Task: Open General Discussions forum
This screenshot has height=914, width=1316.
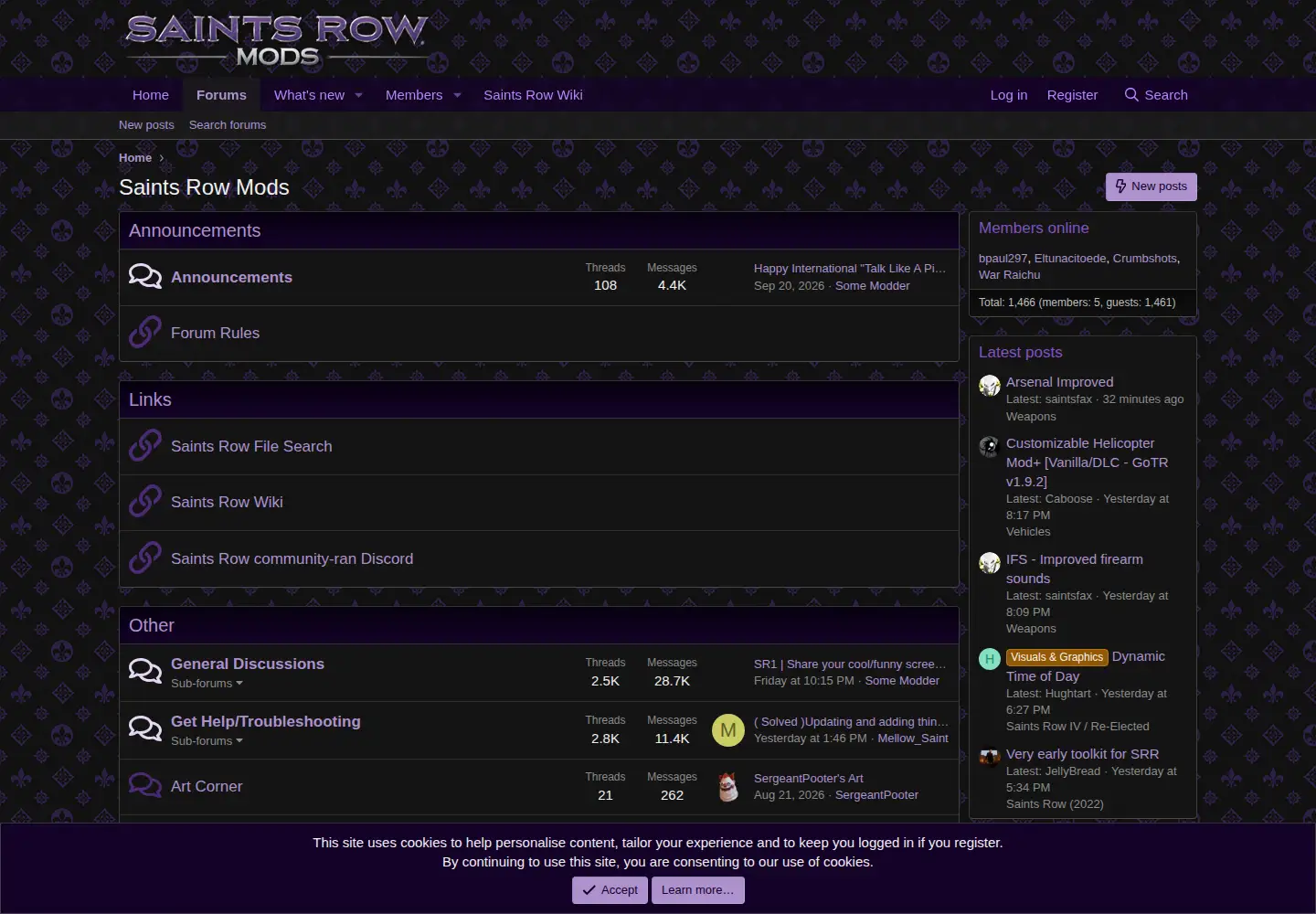Action: tap(248, 664)
